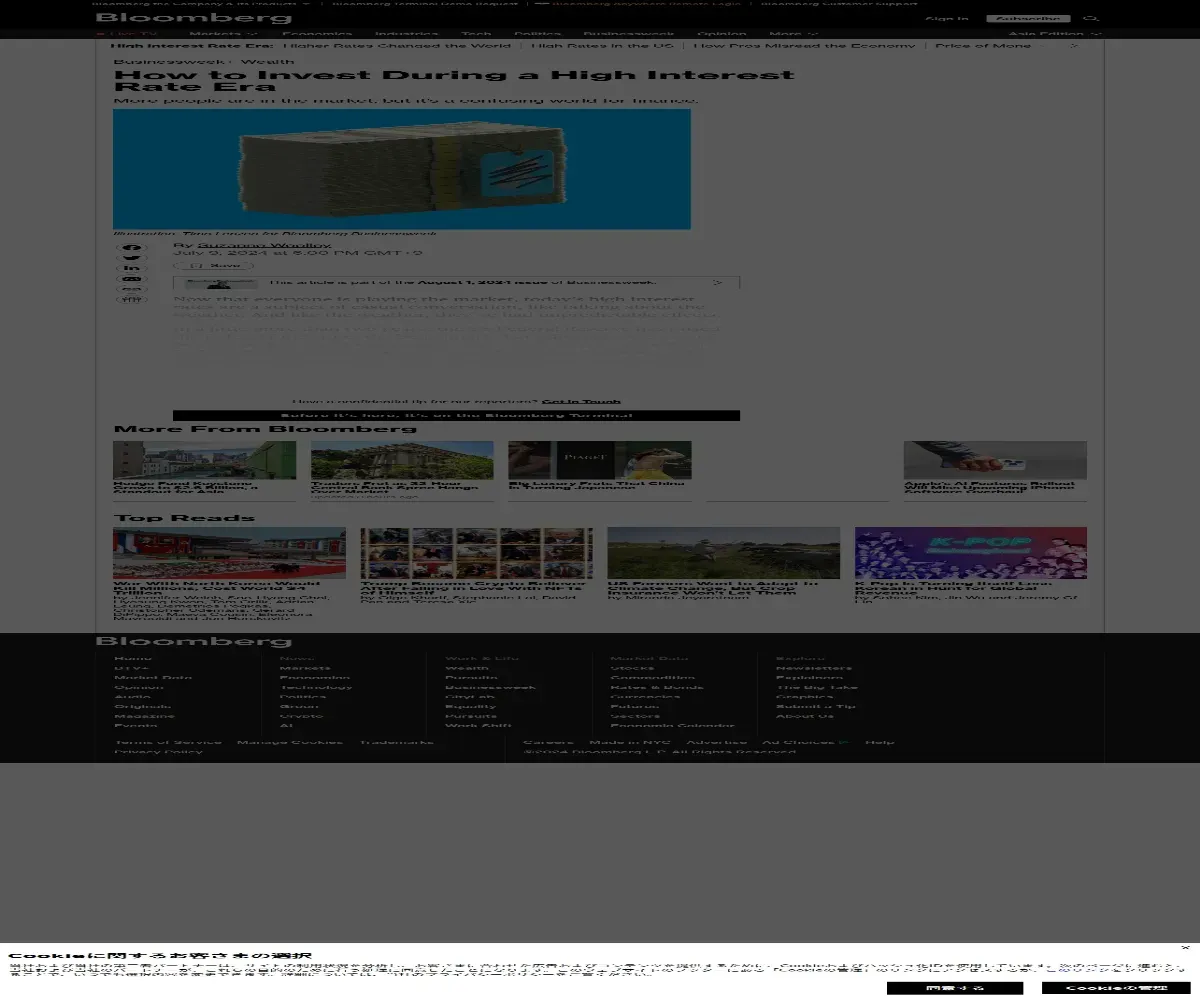Expand the Markets menu dropdown
The image size is (1200, 1000).
pos(222,34)
